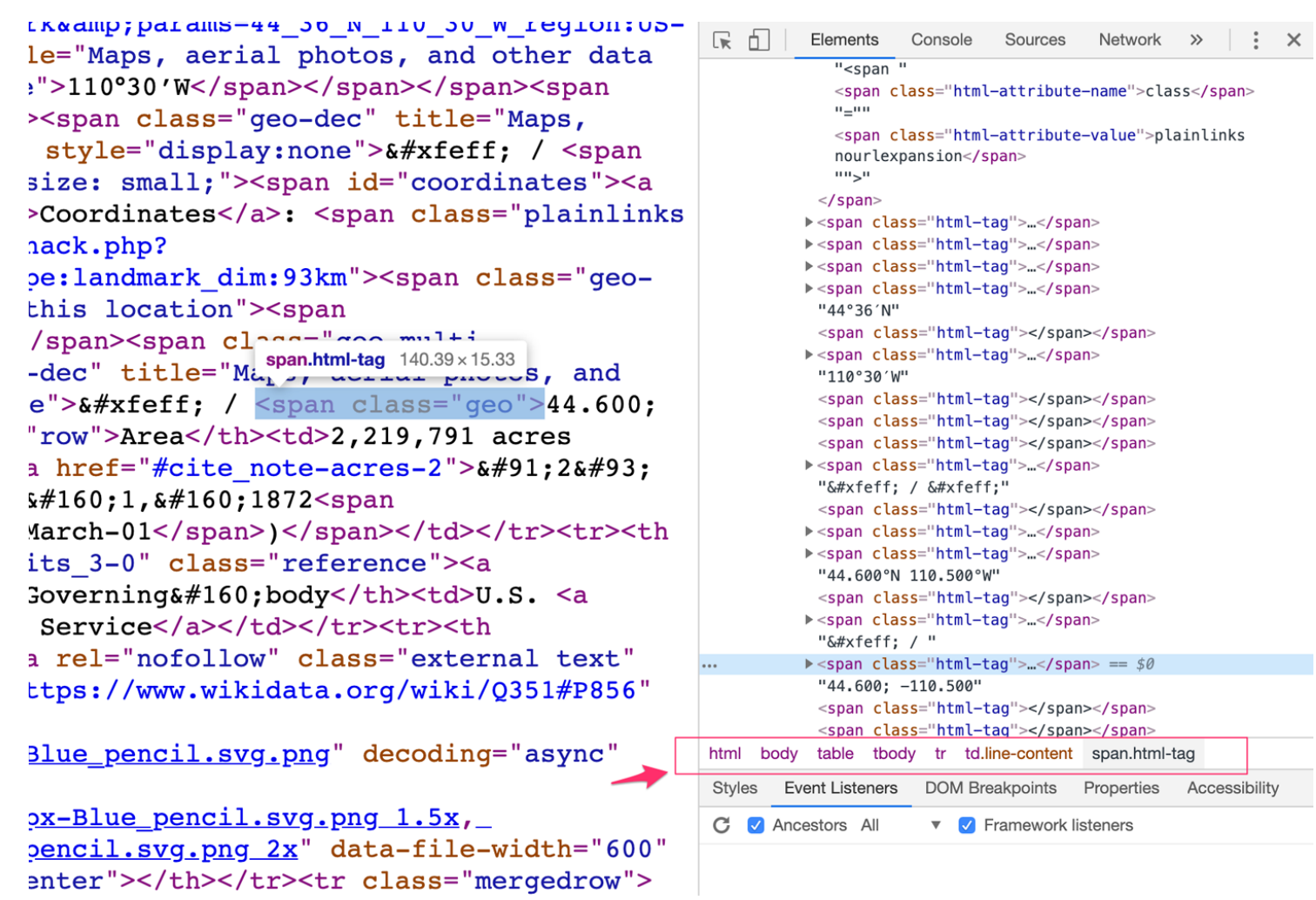Switch to the Styles pane
This screenshot has width=1316, height=900.
tap(735, 789)
